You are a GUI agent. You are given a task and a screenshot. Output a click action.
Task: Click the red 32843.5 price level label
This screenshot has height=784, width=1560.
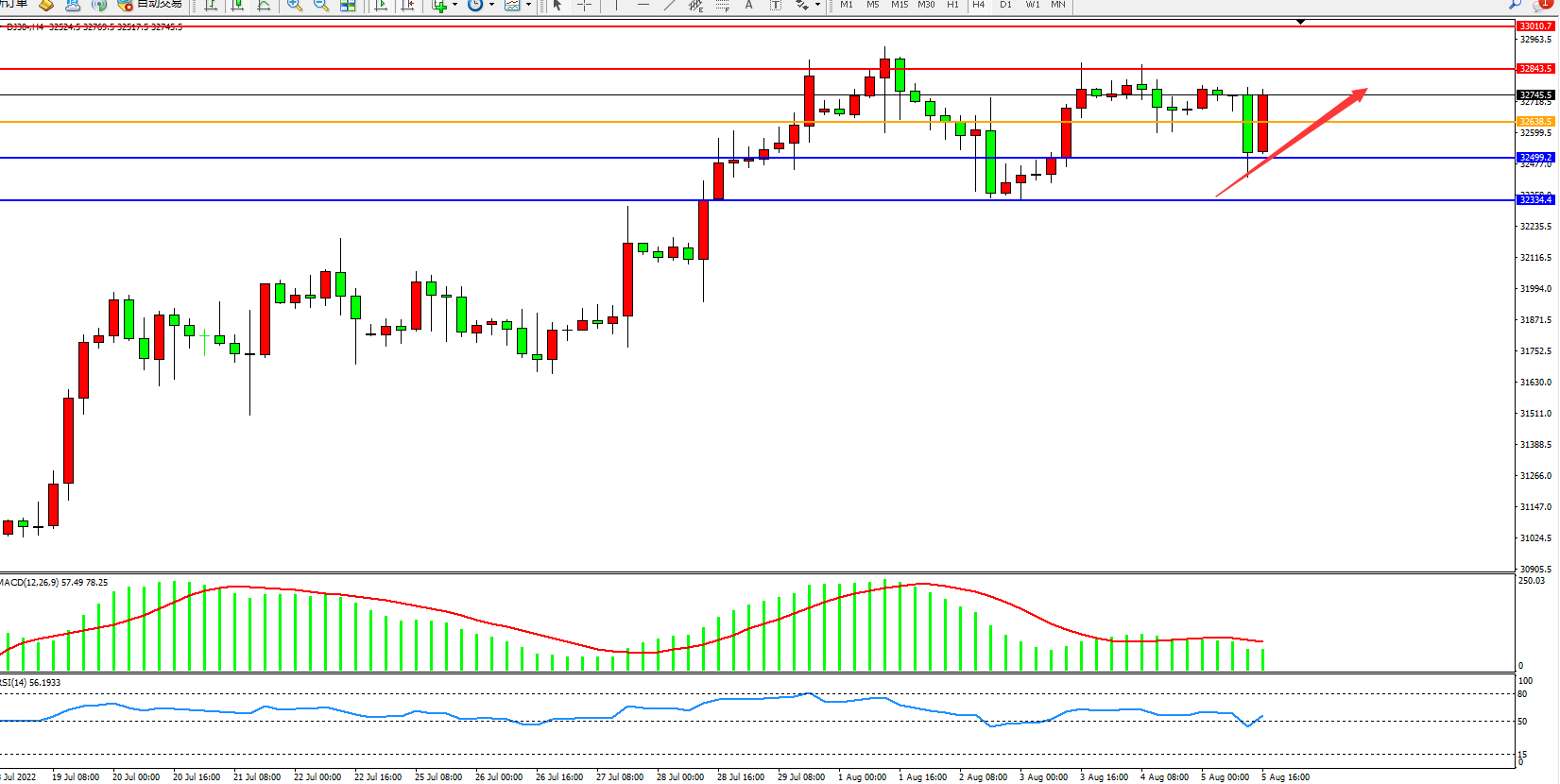[x=1534, y=69]
